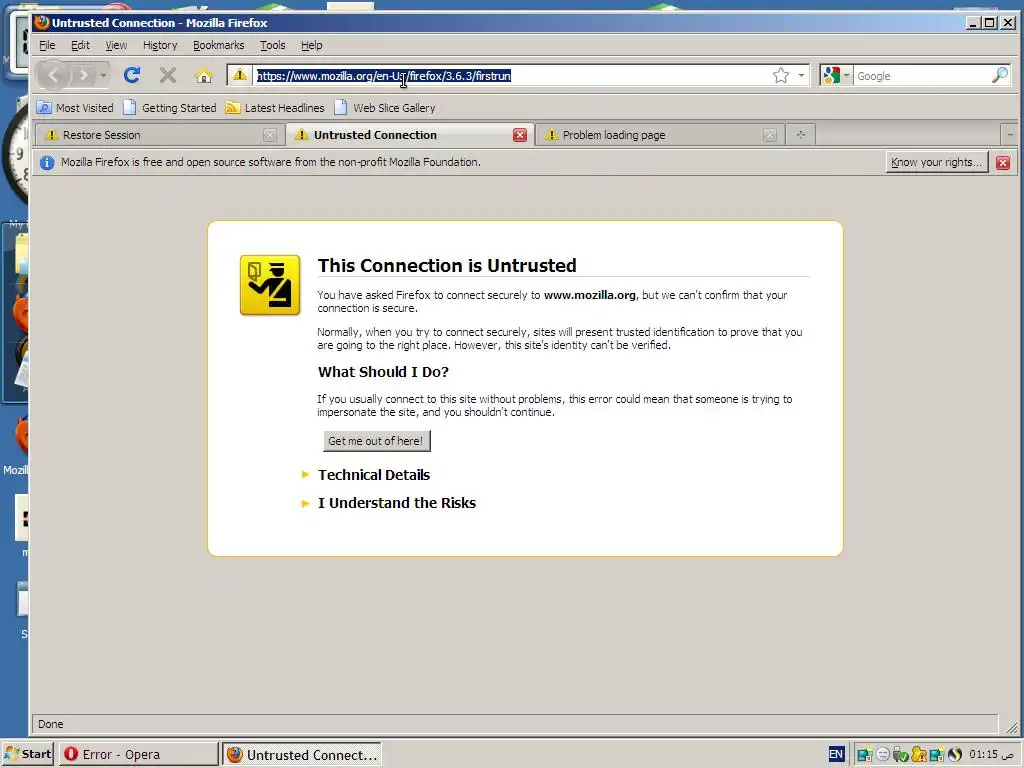
Task: Click the warning site identity icon in address bar
Action: click(240, 76)
